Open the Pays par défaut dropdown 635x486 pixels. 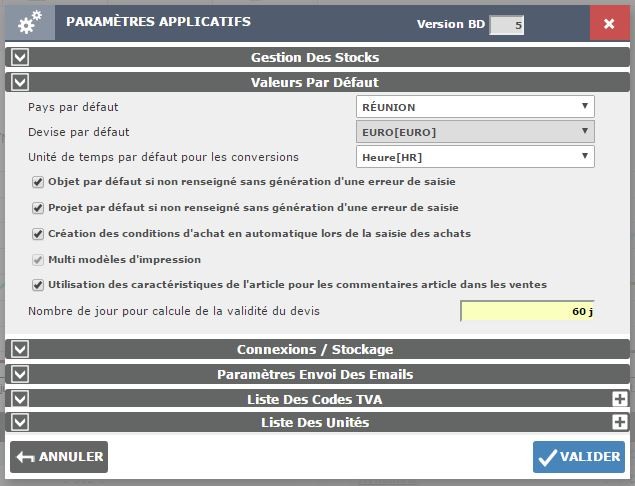tap(475, 107)
